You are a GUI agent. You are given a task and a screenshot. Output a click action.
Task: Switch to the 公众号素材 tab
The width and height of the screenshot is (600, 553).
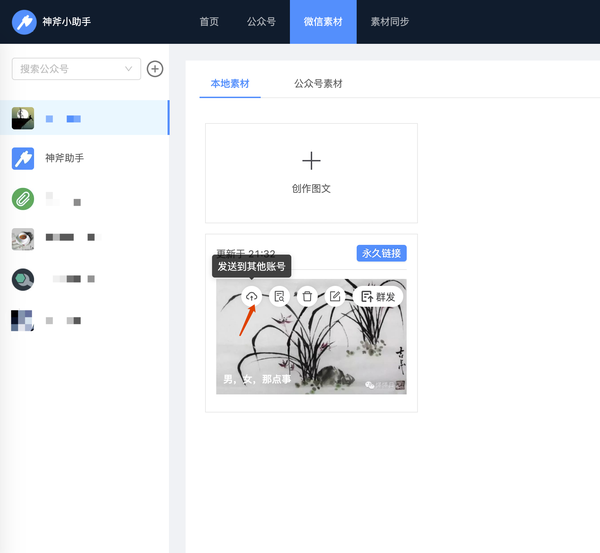318,84
